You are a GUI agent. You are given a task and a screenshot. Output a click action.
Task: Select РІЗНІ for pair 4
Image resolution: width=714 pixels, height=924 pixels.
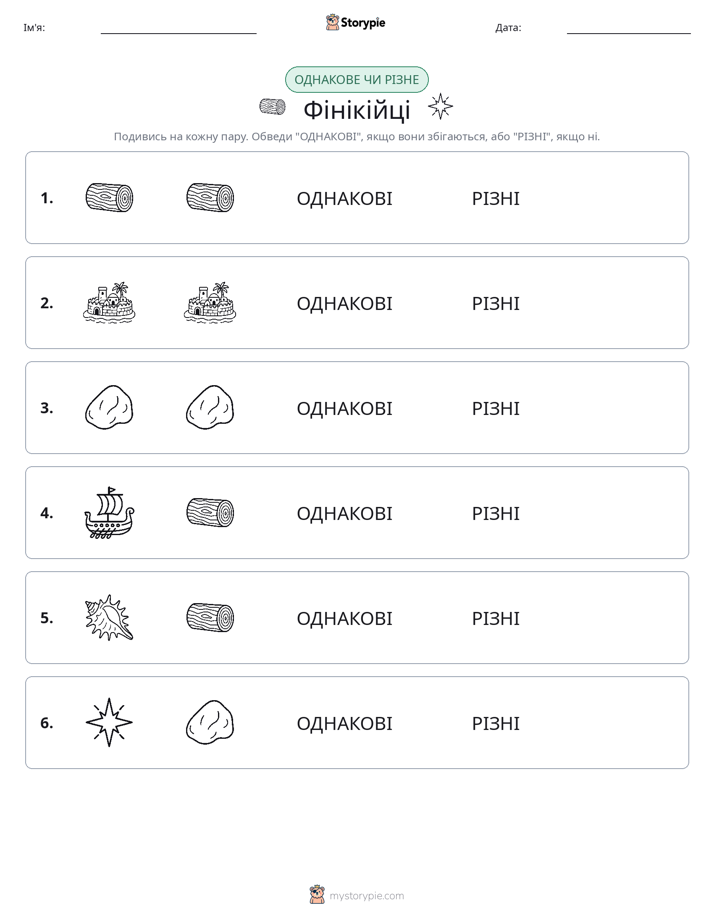click(x=496, y=513)
